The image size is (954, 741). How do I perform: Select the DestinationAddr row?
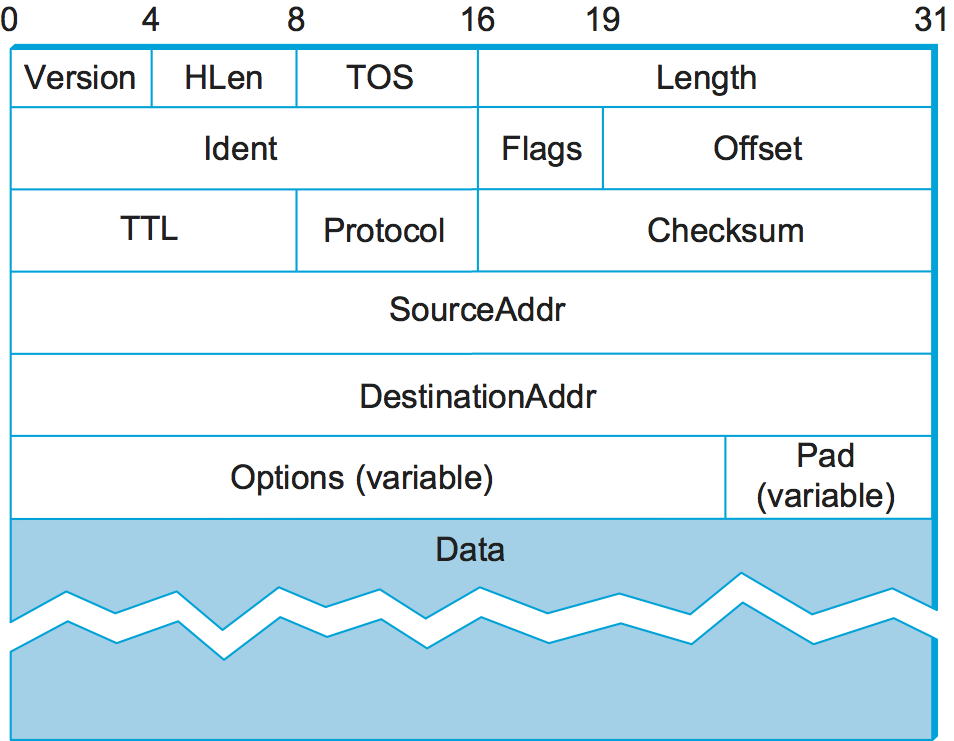click(x=477, y=396)
